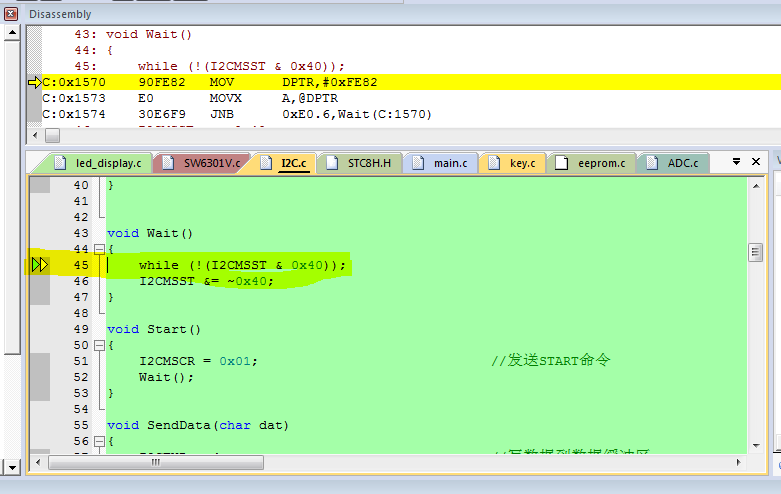Switch to the eeprom.c tab
The width and height of the screenshot is (781, 494).
pyautogui.click(x=592, y=163)
